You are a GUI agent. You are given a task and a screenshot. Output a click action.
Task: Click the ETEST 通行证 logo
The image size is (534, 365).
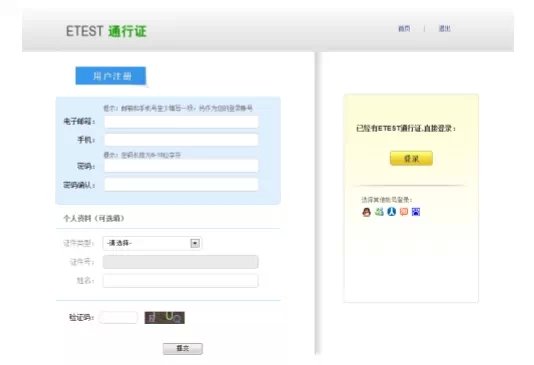106,31
